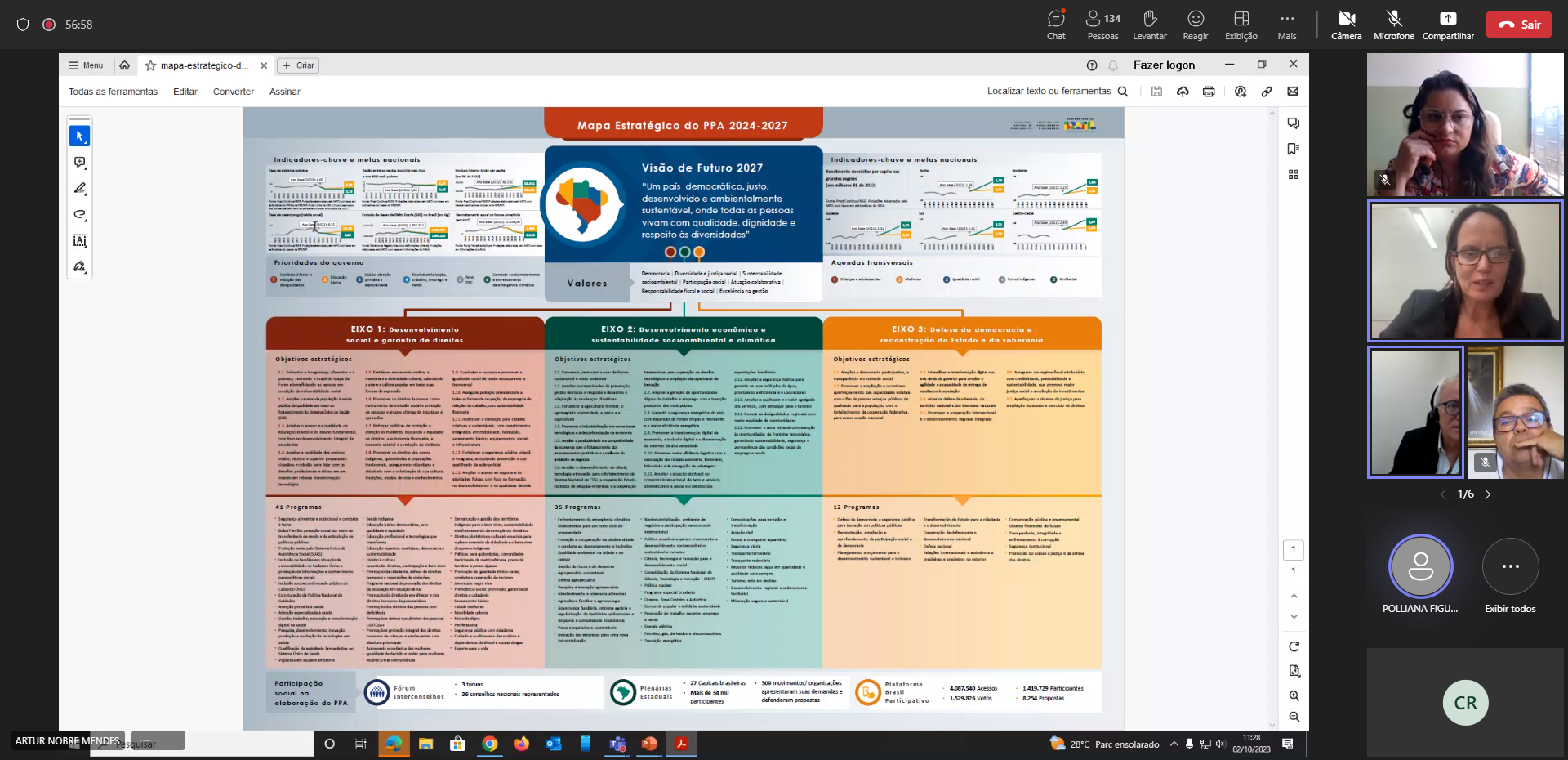Select the highlighter pen tool
Screen dimensions: 1568x760
tap(79, 189)
